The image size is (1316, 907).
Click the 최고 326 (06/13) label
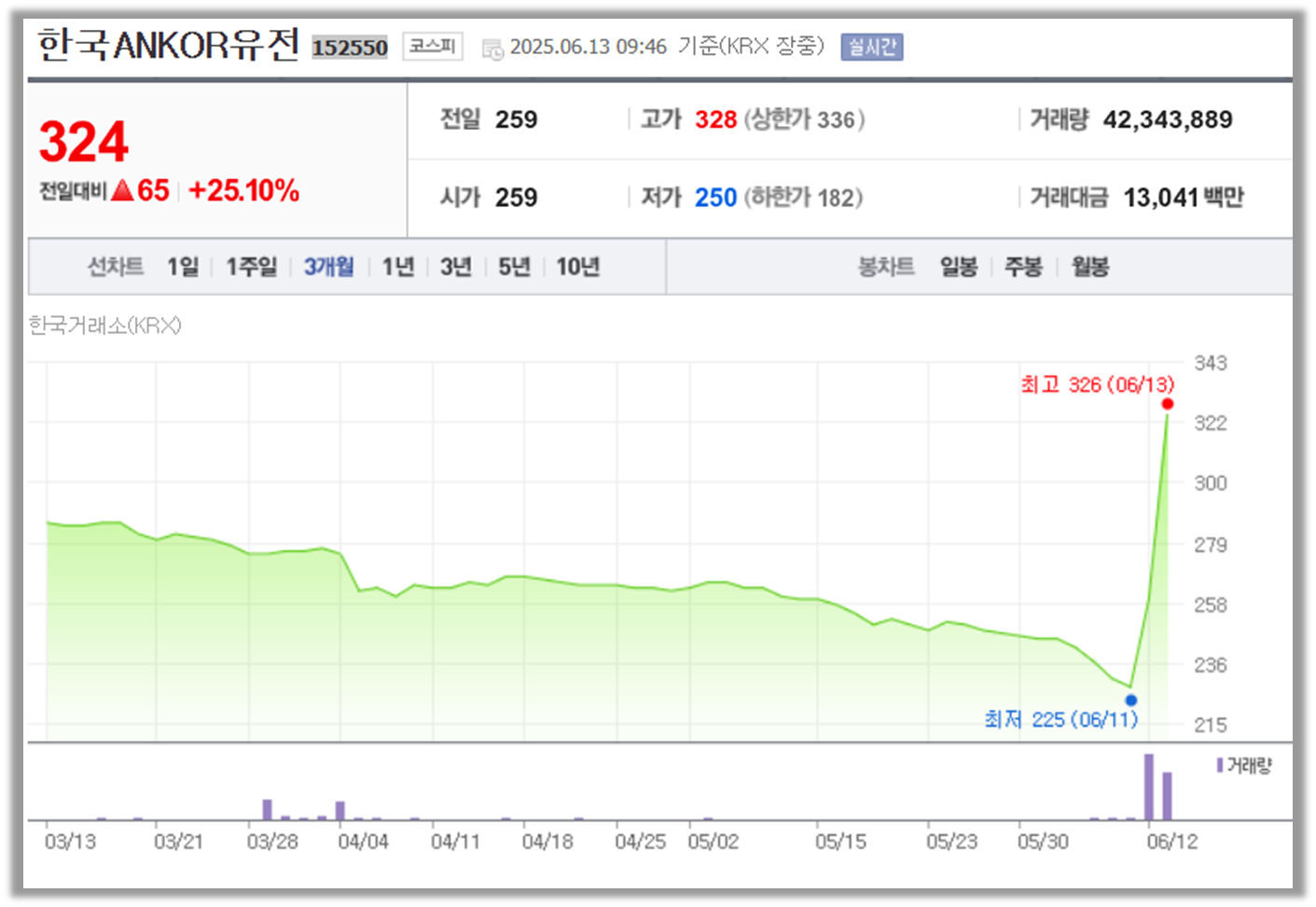1098,384
